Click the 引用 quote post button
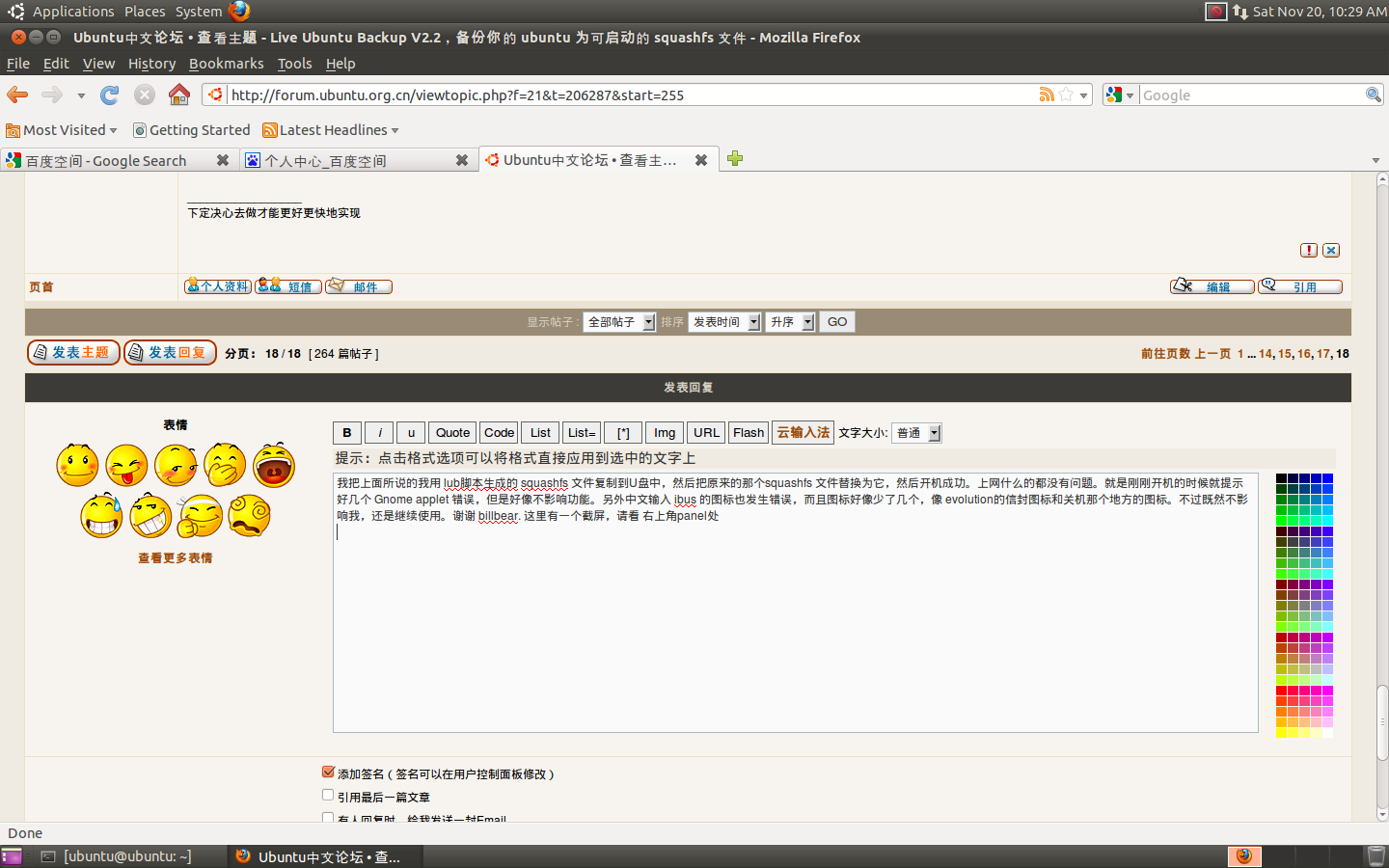1389x868 pixels. 1300,286
